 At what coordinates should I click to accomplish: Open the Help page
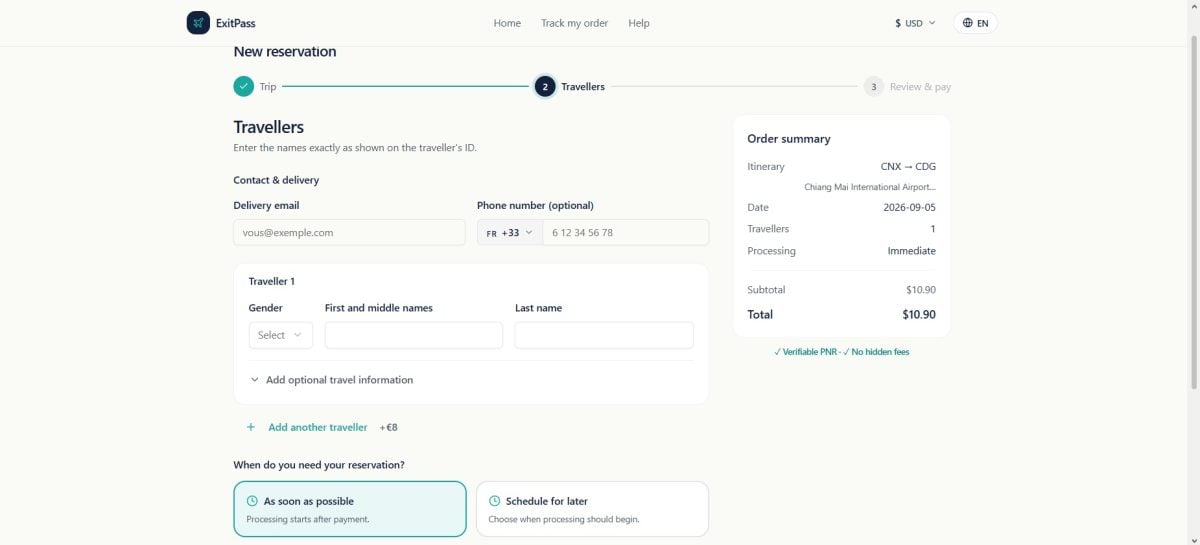point(639,23)
